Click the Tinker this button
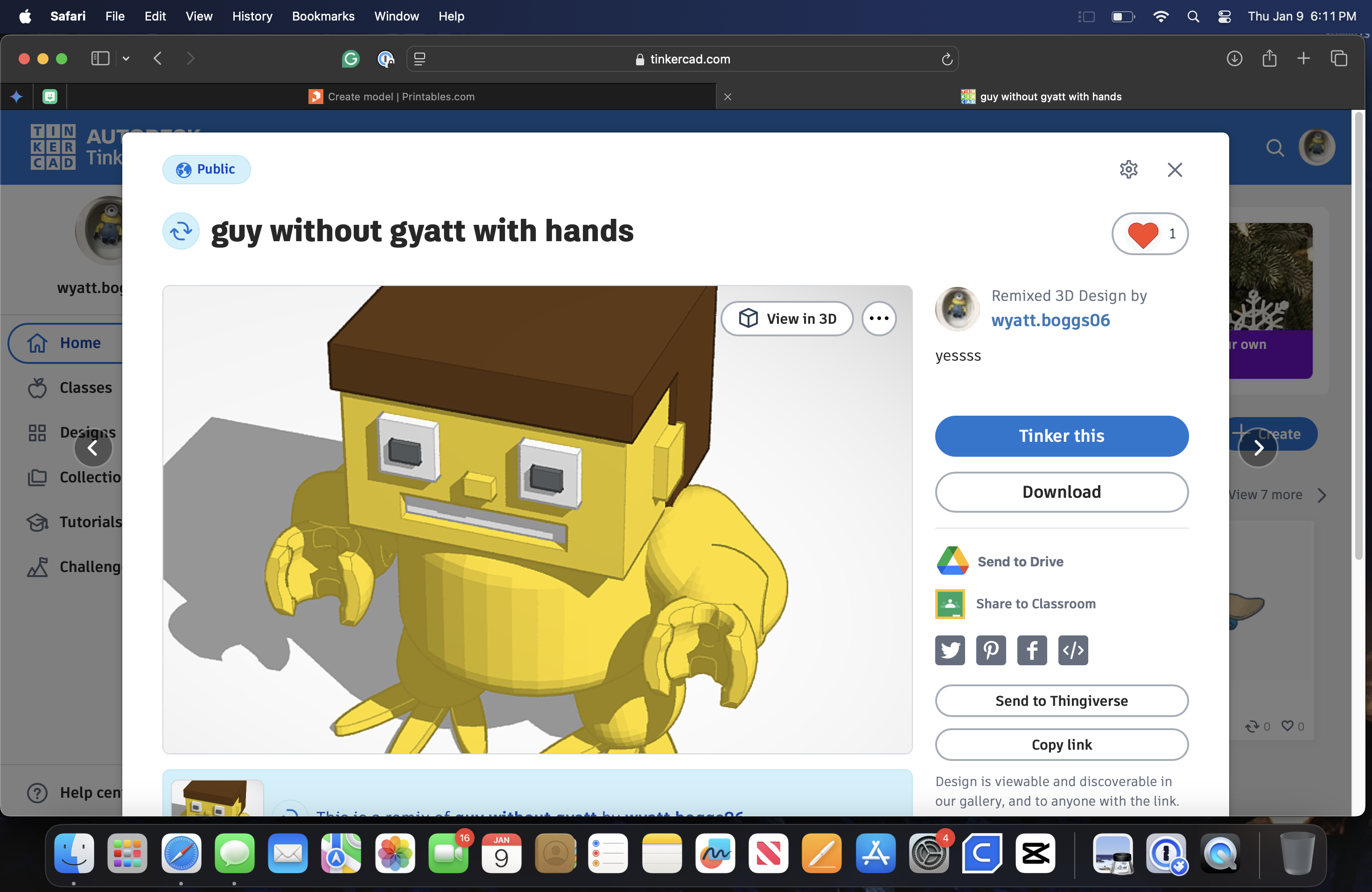Image resolution: width=1372 pixels, height=892 pixels. coord(1061,436)
